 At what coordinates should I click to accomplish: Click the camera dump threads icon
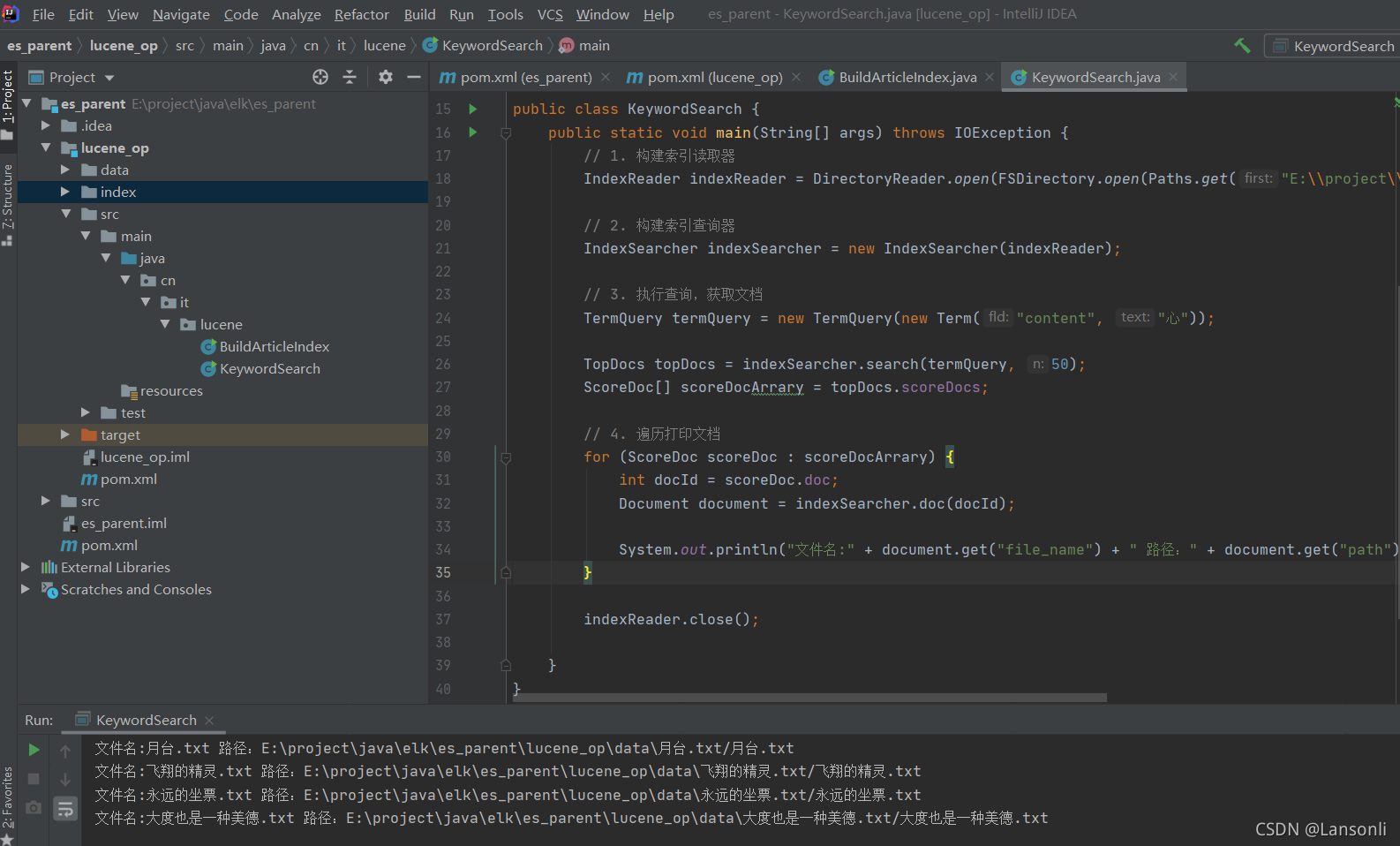coord(34,807)
